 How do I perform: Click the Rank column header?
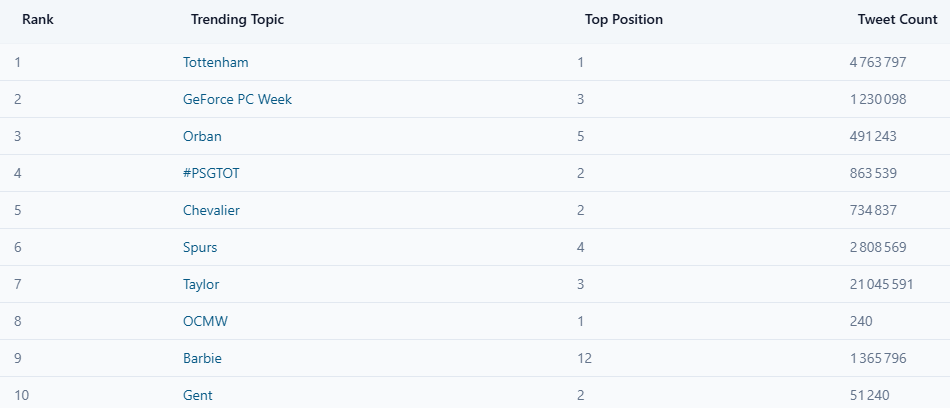[x=38, y=19]
